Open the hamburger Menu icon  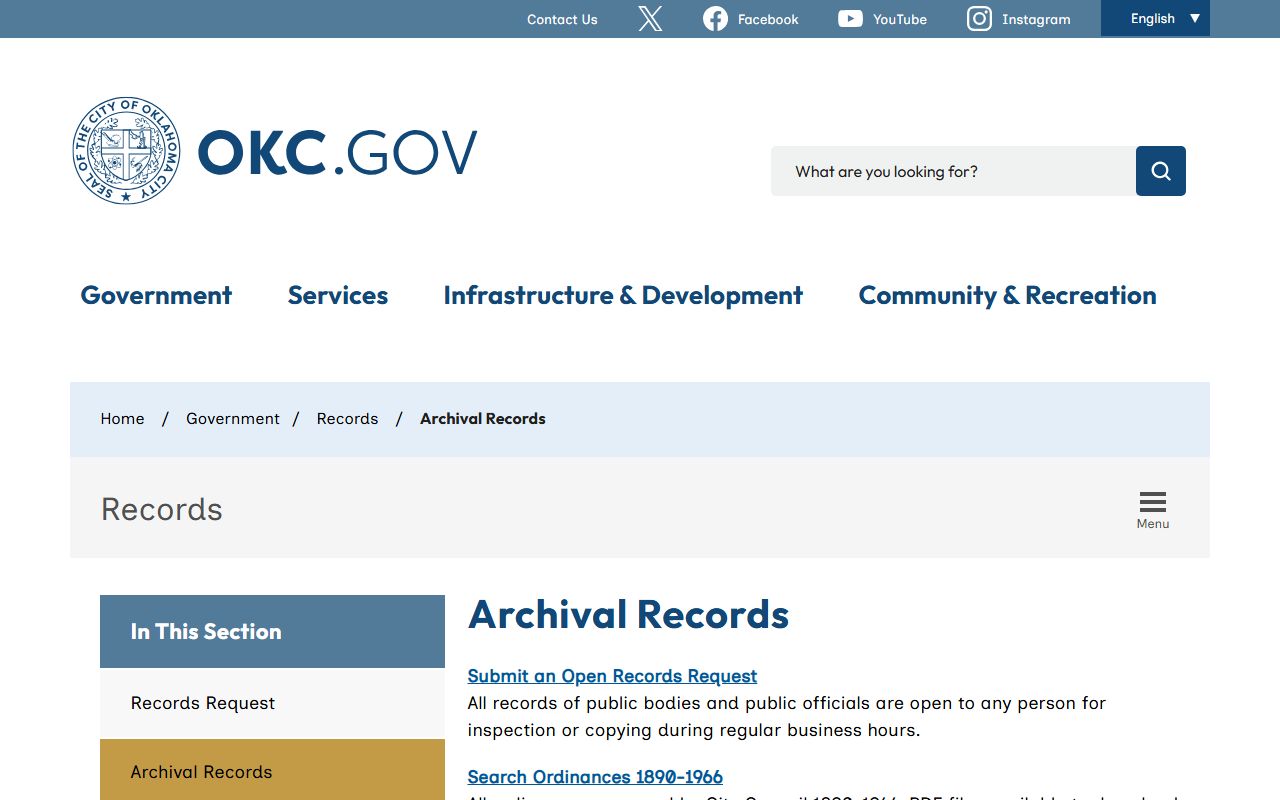(x=1153, y=510)
